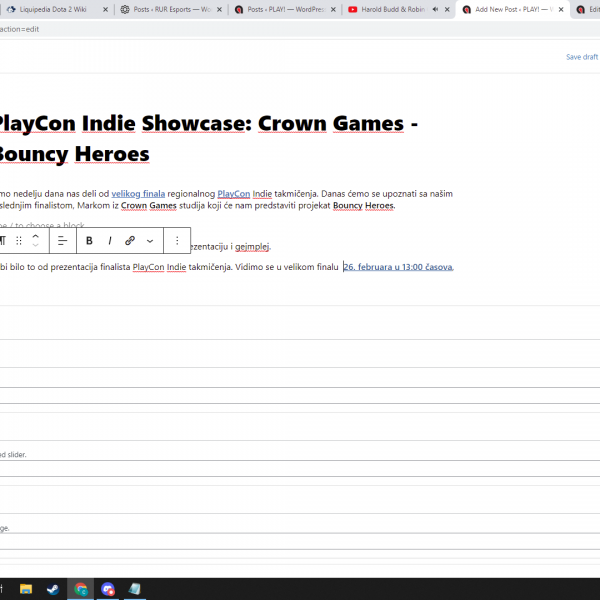This screenshot has height=600, width=600.
Task: Move block up arrow
Action: point(36,236)
